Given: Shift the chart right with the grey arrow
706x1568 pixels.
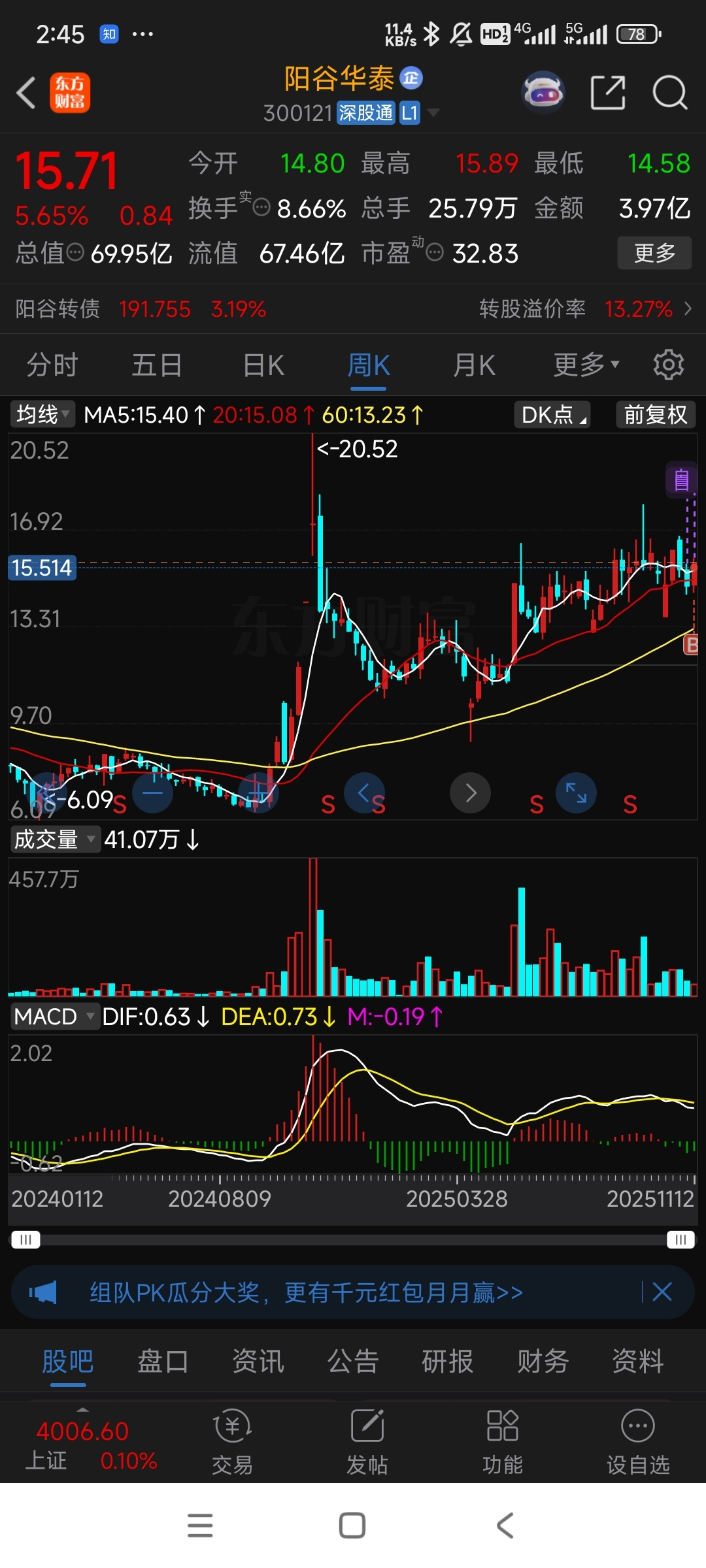Looking at the screenshot, I should [470, 793].
